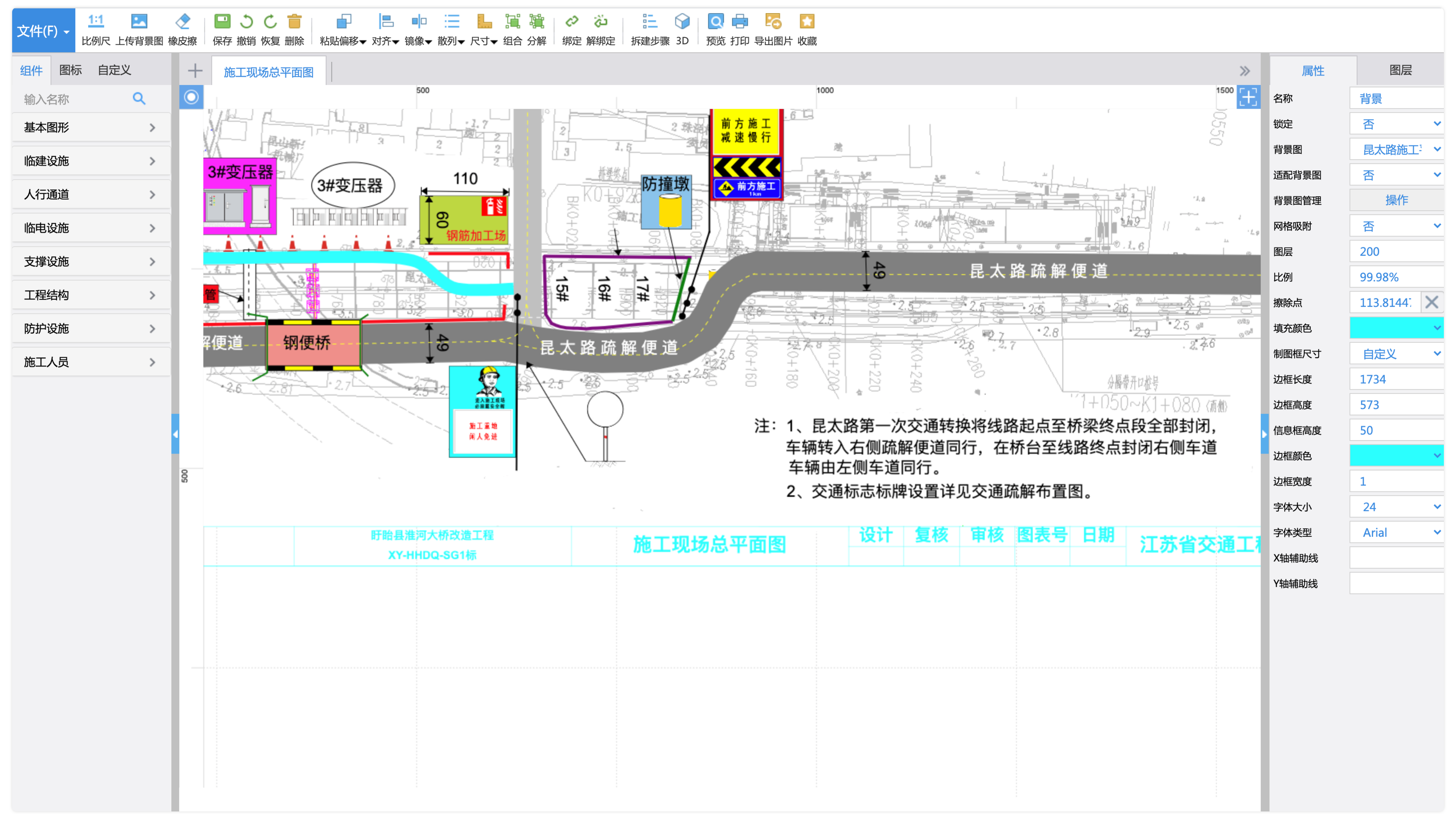Toggle the 网格吸附 grid snap option
Viewport: 1456px width, 819px height.
1396,226
